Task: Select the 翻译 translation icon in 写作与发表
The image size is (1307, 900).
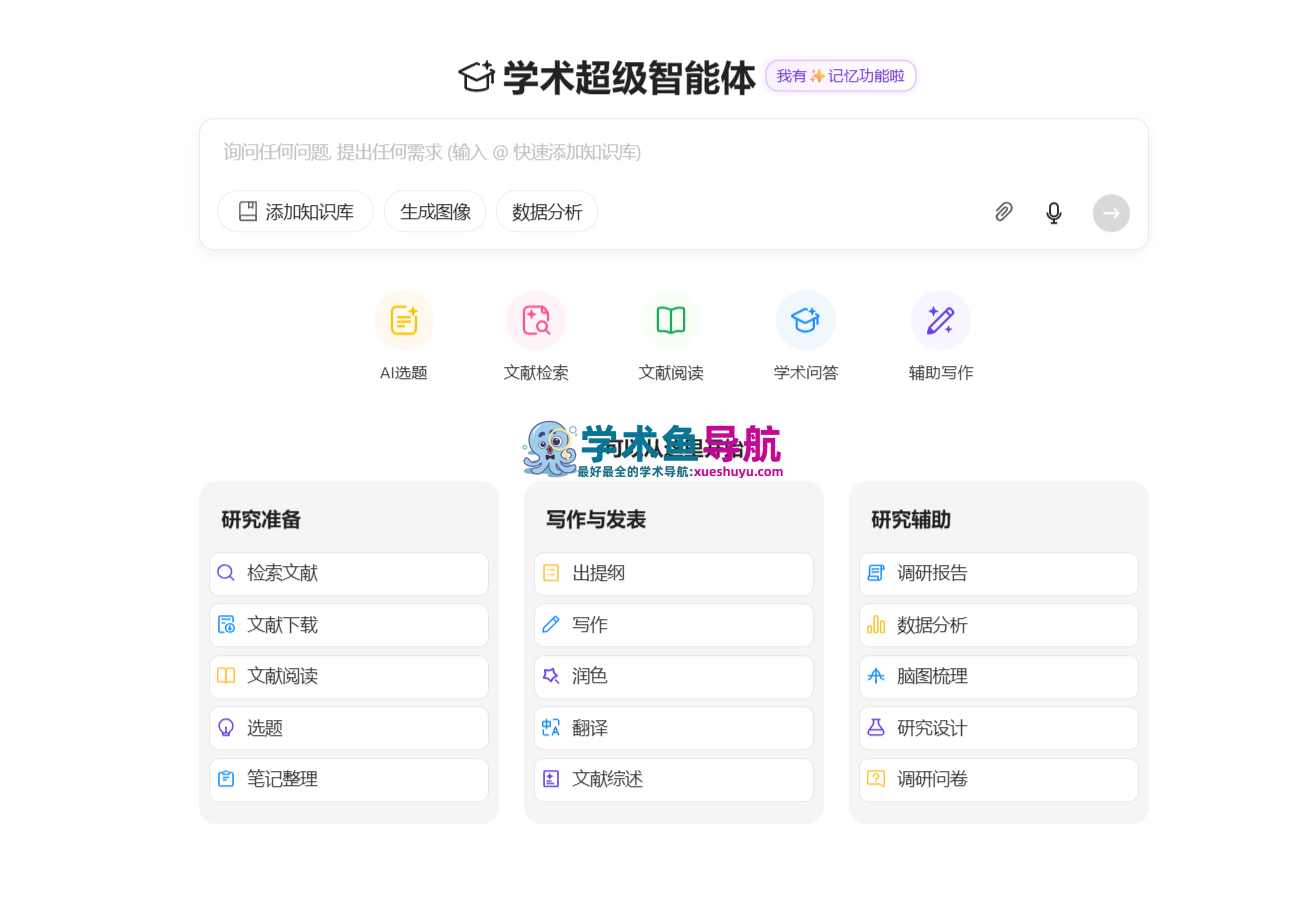Action: pos(550,728)
